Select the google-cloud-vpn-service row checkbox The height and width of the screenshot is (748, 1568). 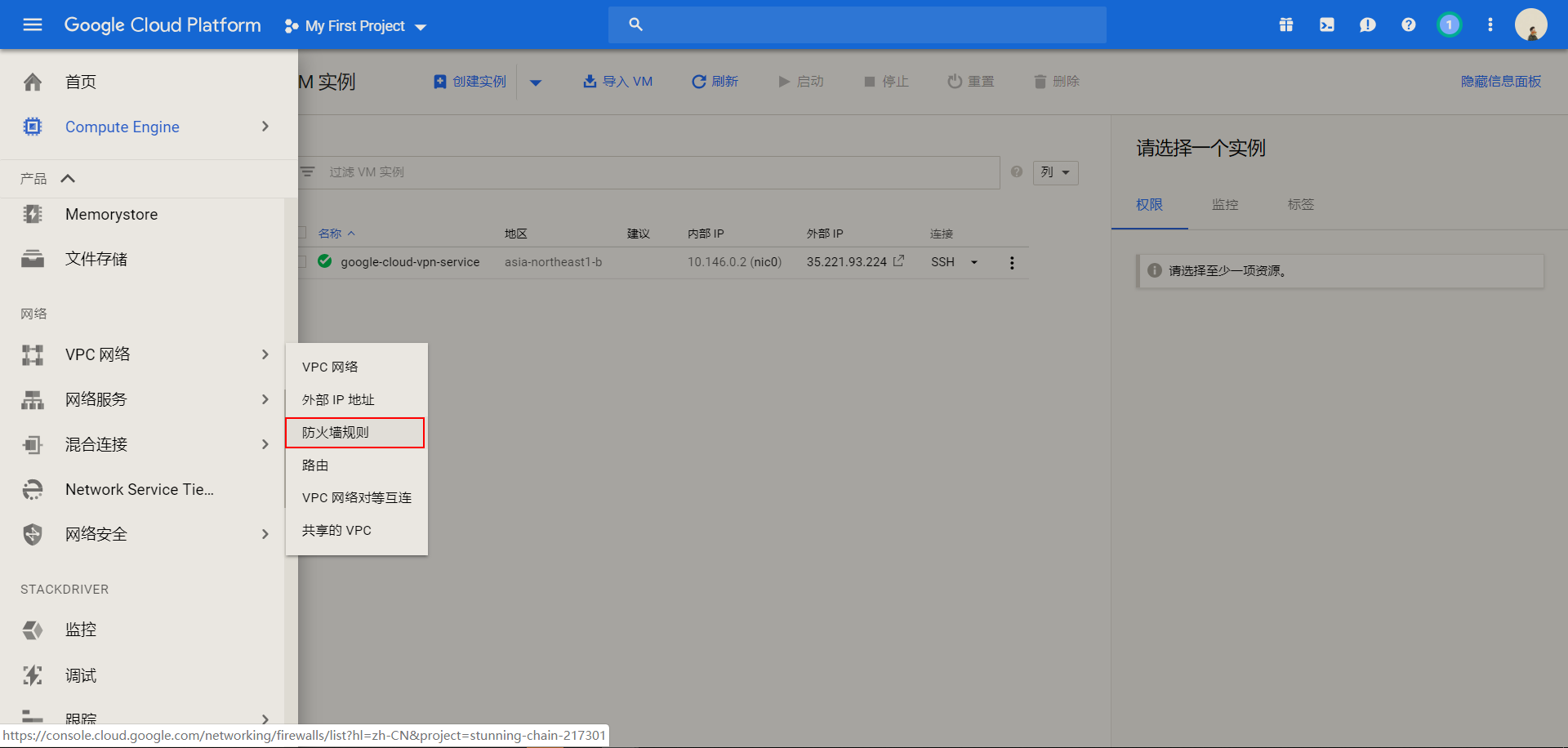click(302, 261)
